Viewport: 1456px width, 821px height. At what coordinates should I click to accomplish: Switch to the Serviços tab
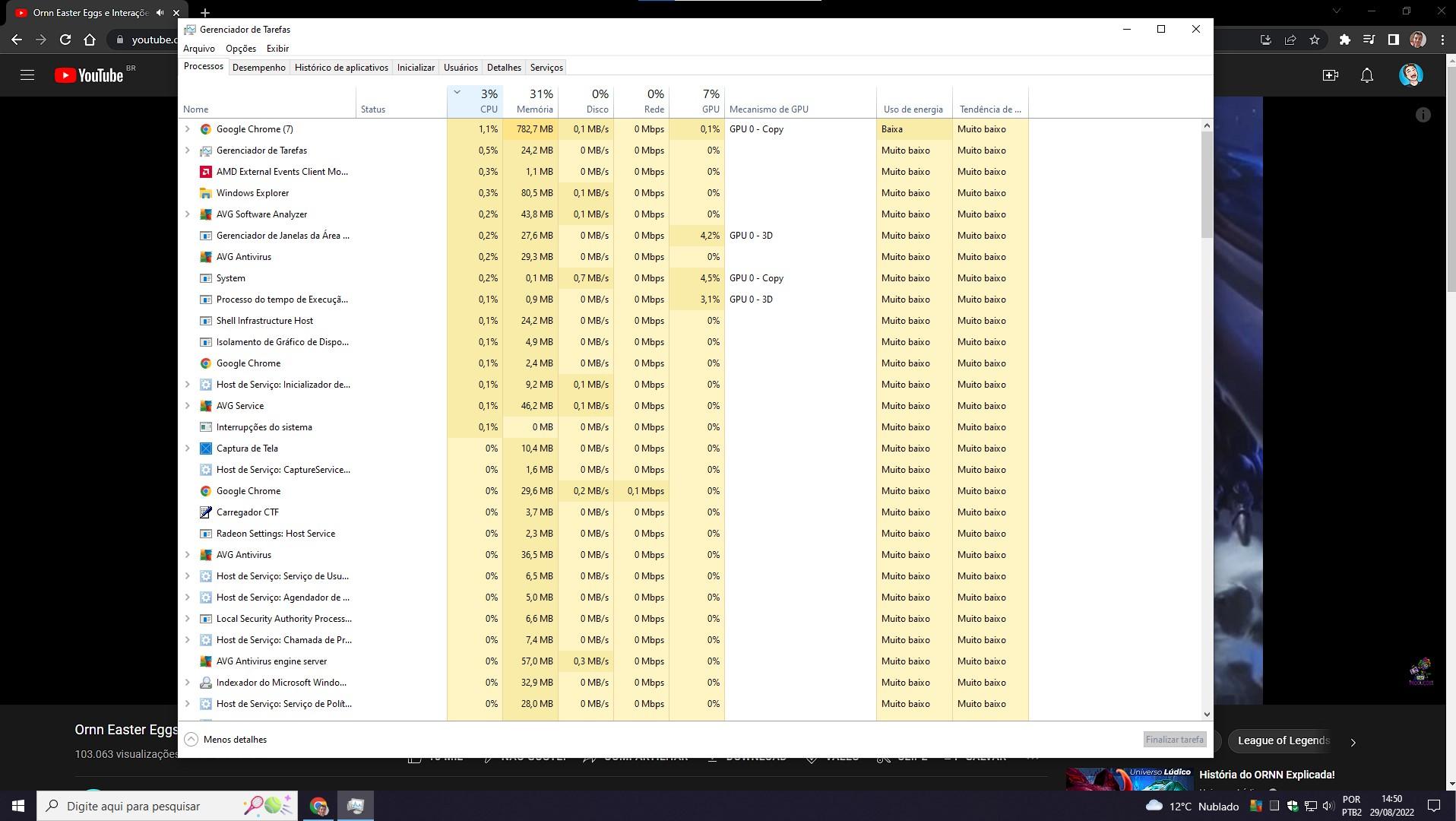546,68
